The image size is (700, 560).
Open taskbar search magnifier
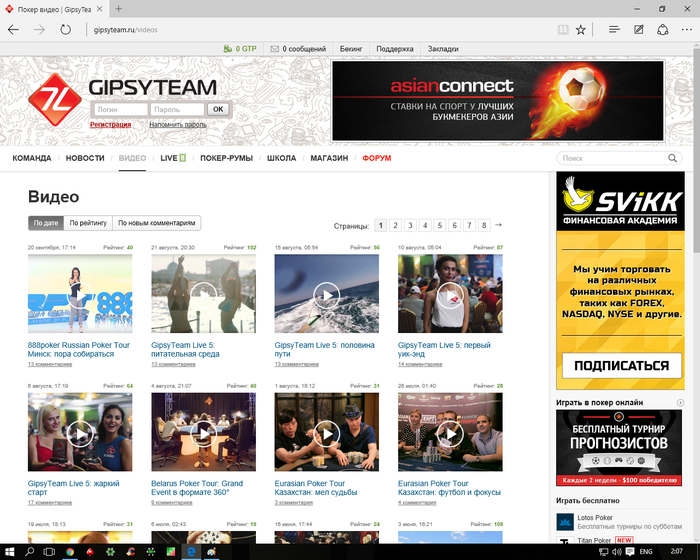click(x=29, y=552)
